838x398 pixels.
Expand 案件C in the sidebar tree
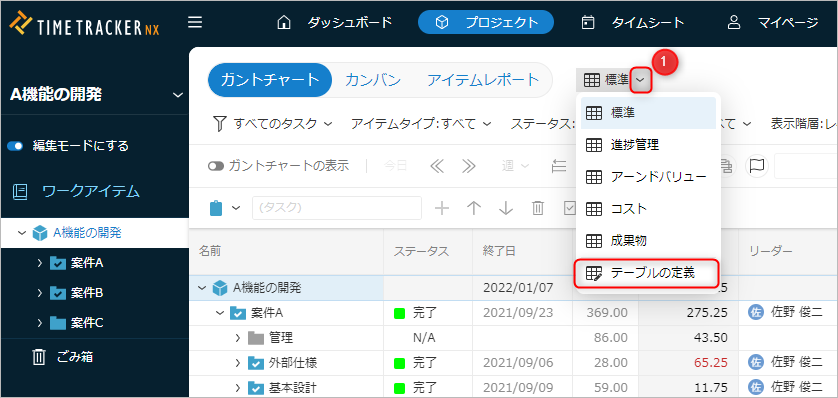point(40,323)
